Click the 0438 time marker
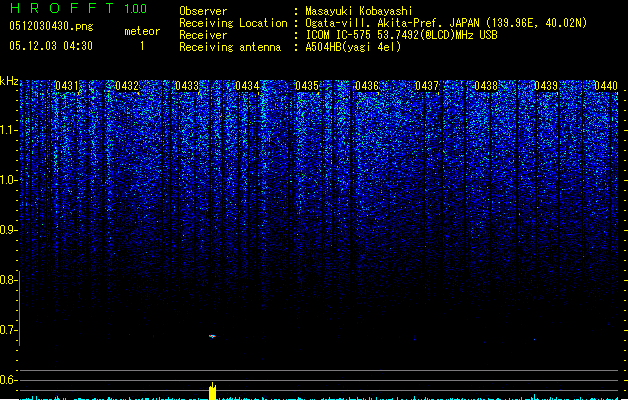The image size is (629, 400). [x=486, y=86]
